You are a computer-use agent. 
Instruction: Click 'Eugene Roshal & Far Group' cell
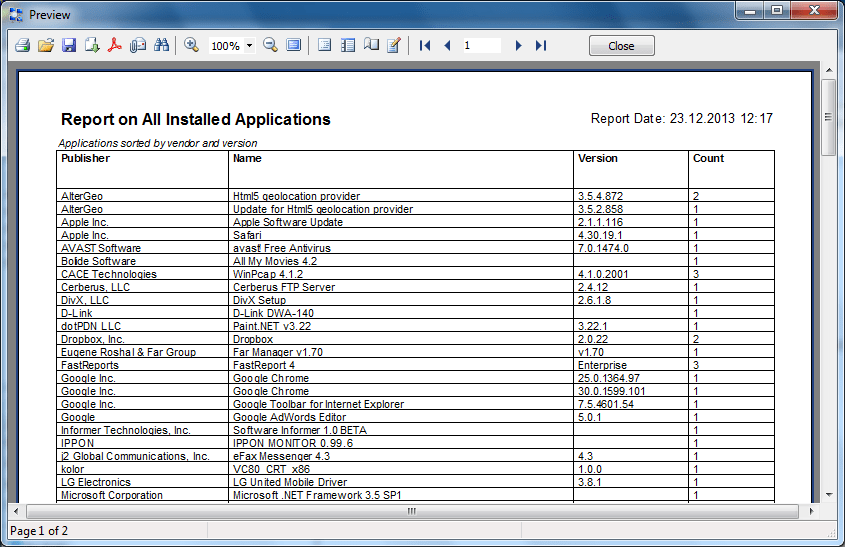point(143,352)
